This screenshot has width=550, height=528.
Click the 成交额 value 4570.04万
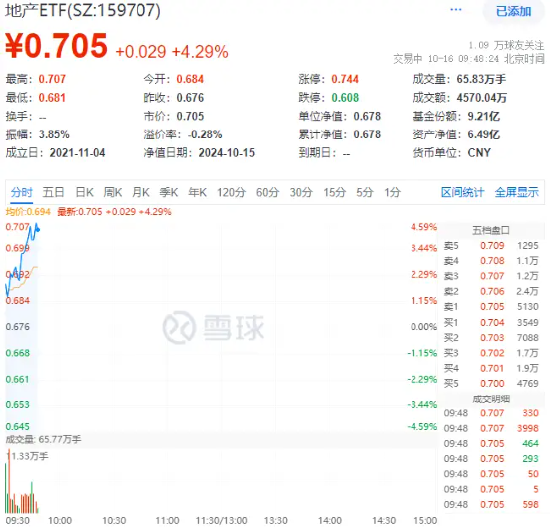coord(482,98)
